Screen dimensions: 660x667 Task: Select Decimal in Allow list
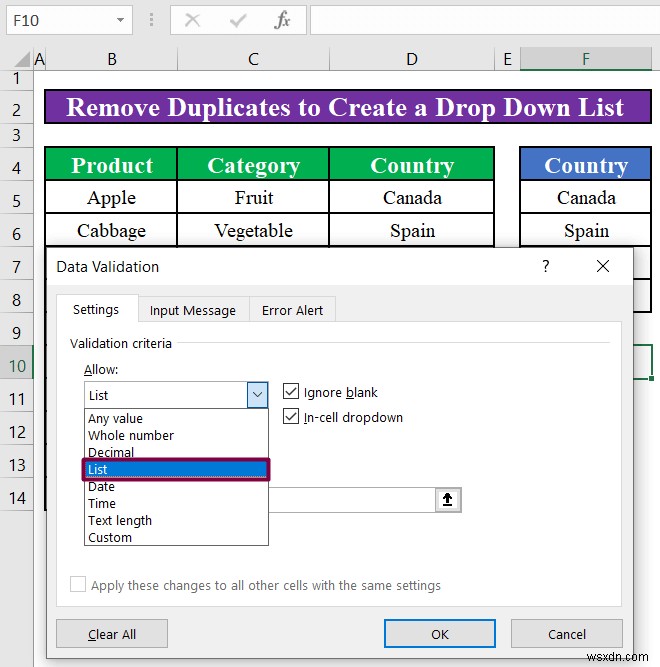(x=176, y=452)
